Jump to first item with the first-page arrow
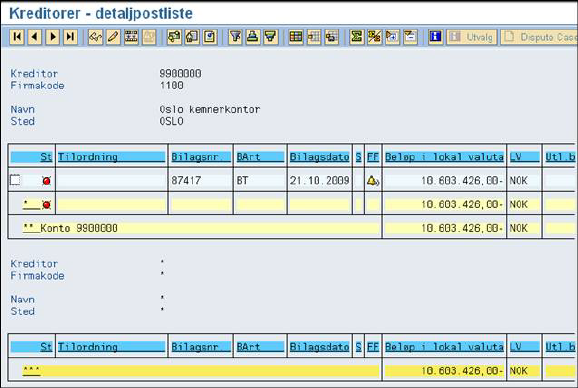This screenshot has width=578, height=388. [17, 36]
